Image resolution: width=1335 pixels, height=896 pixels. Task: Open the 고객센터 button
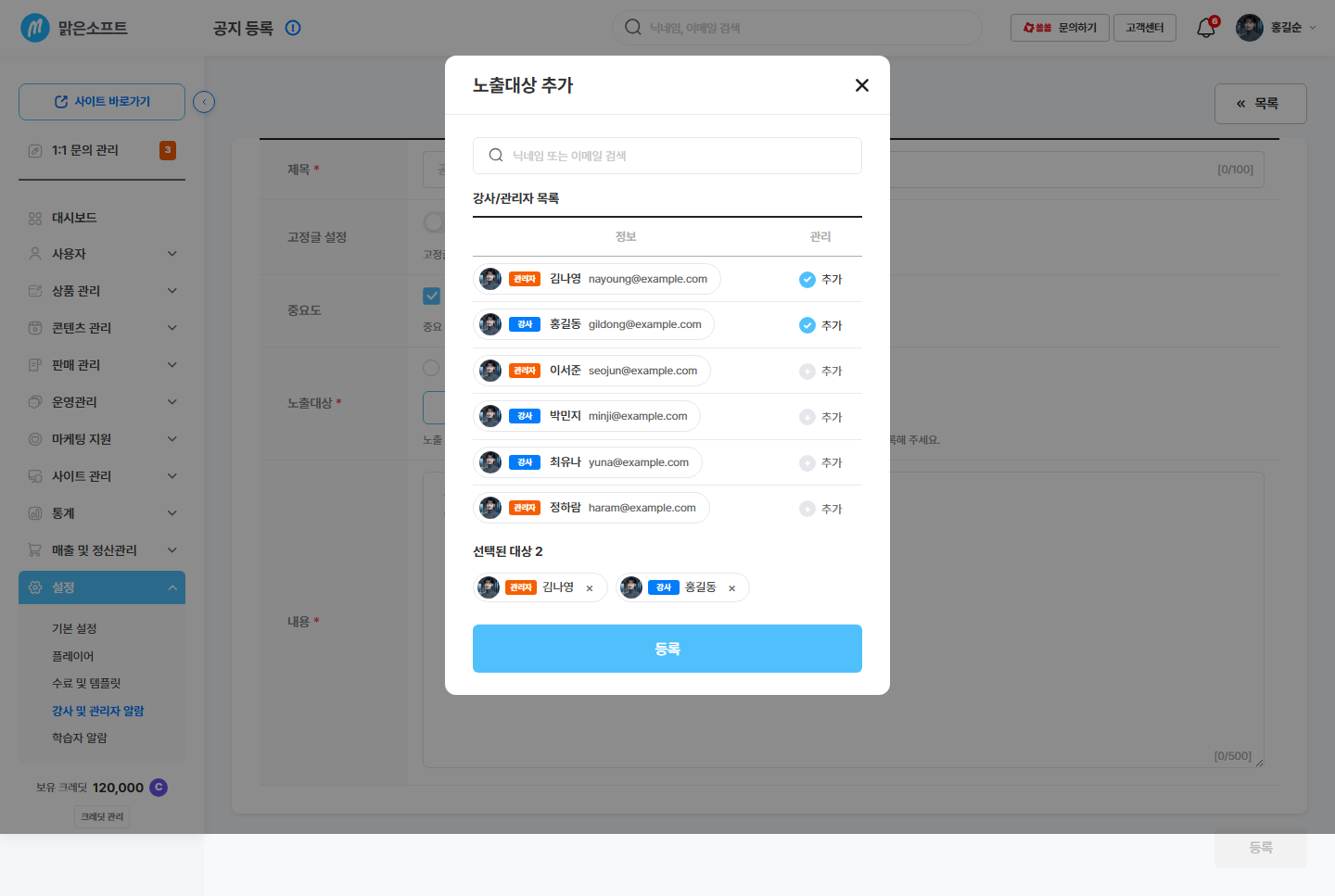[x=1145, y=28]
